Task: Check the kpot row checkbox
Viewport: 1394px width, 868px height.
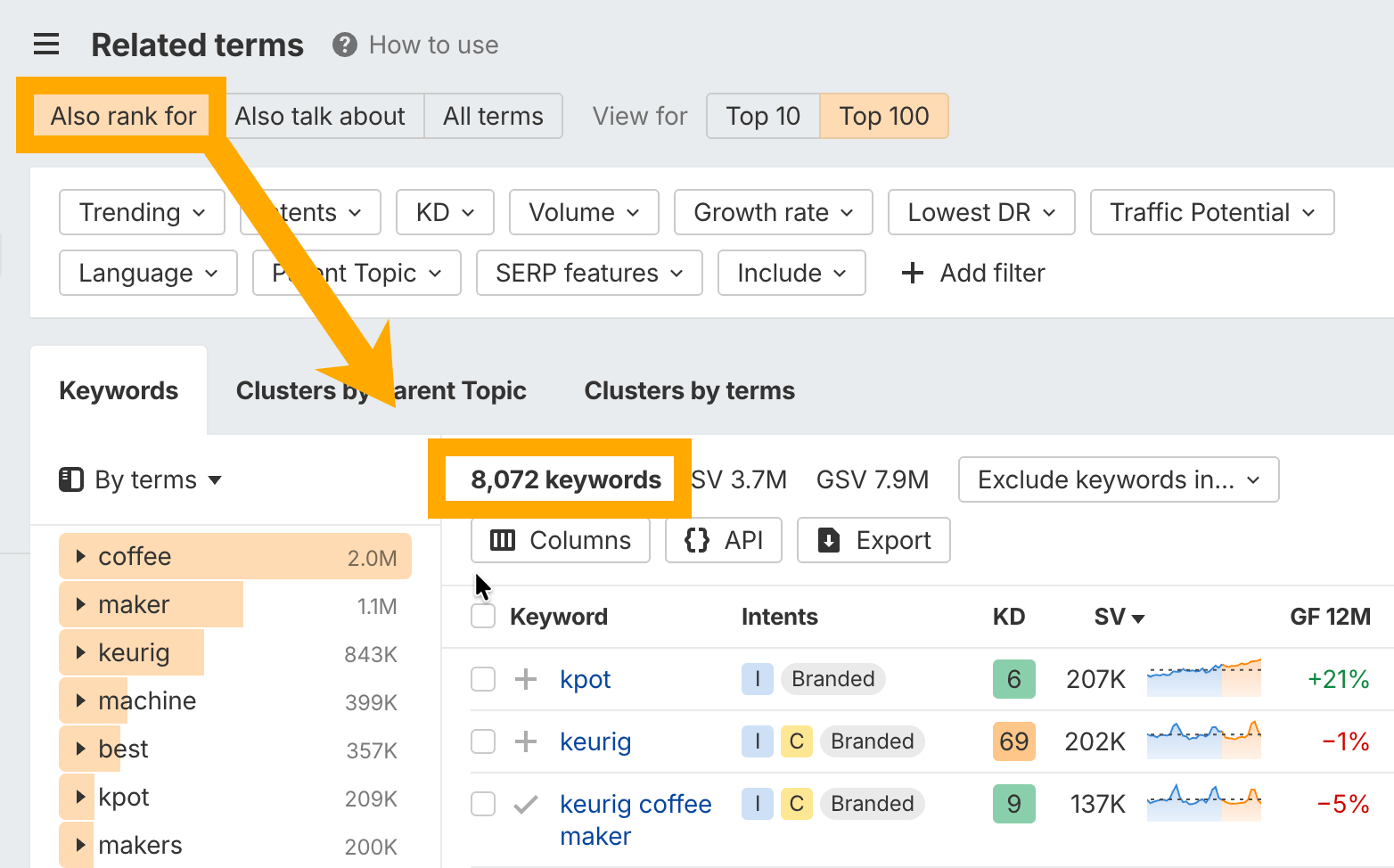Action: pyautogui.click(x=482, y=679)
